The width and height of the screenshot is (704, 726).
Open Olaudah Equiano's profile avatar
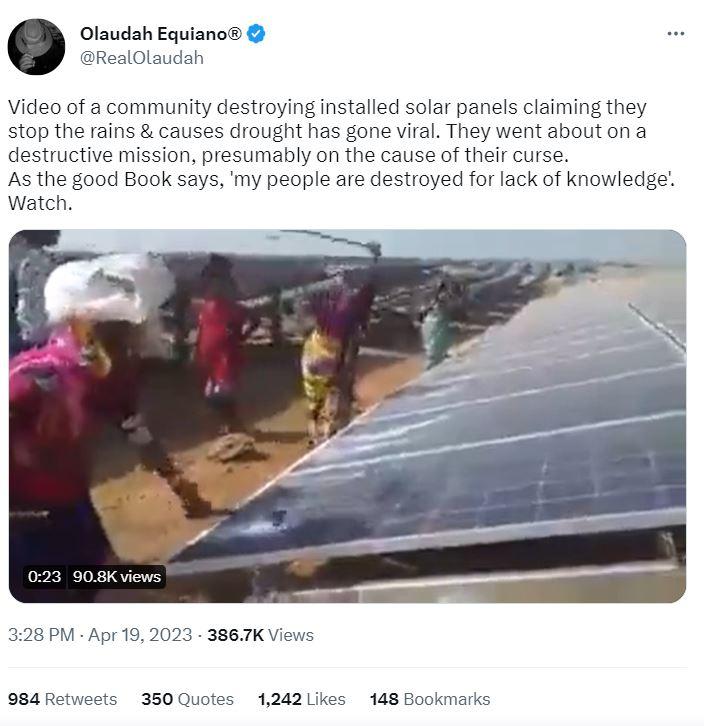click(x=36, y=46)
